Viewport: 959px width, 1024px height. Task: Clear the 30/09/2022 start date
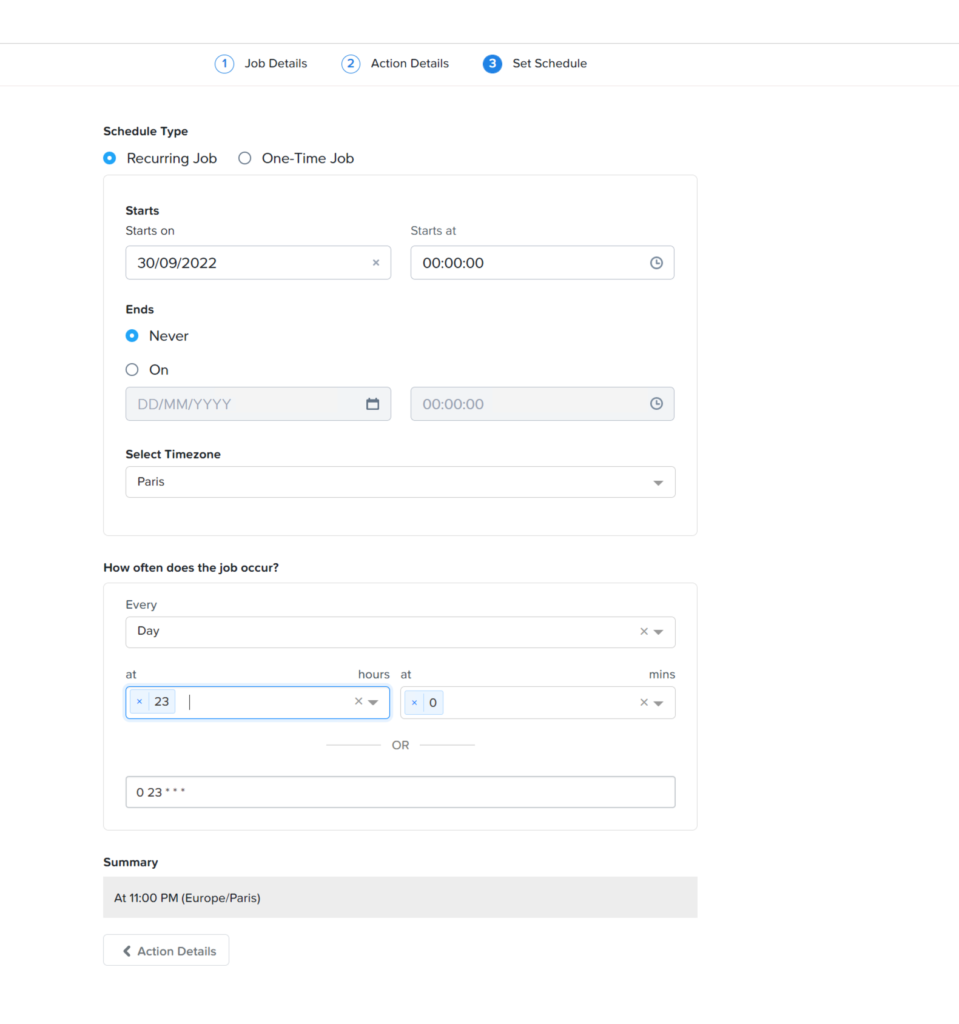[376, 262]
